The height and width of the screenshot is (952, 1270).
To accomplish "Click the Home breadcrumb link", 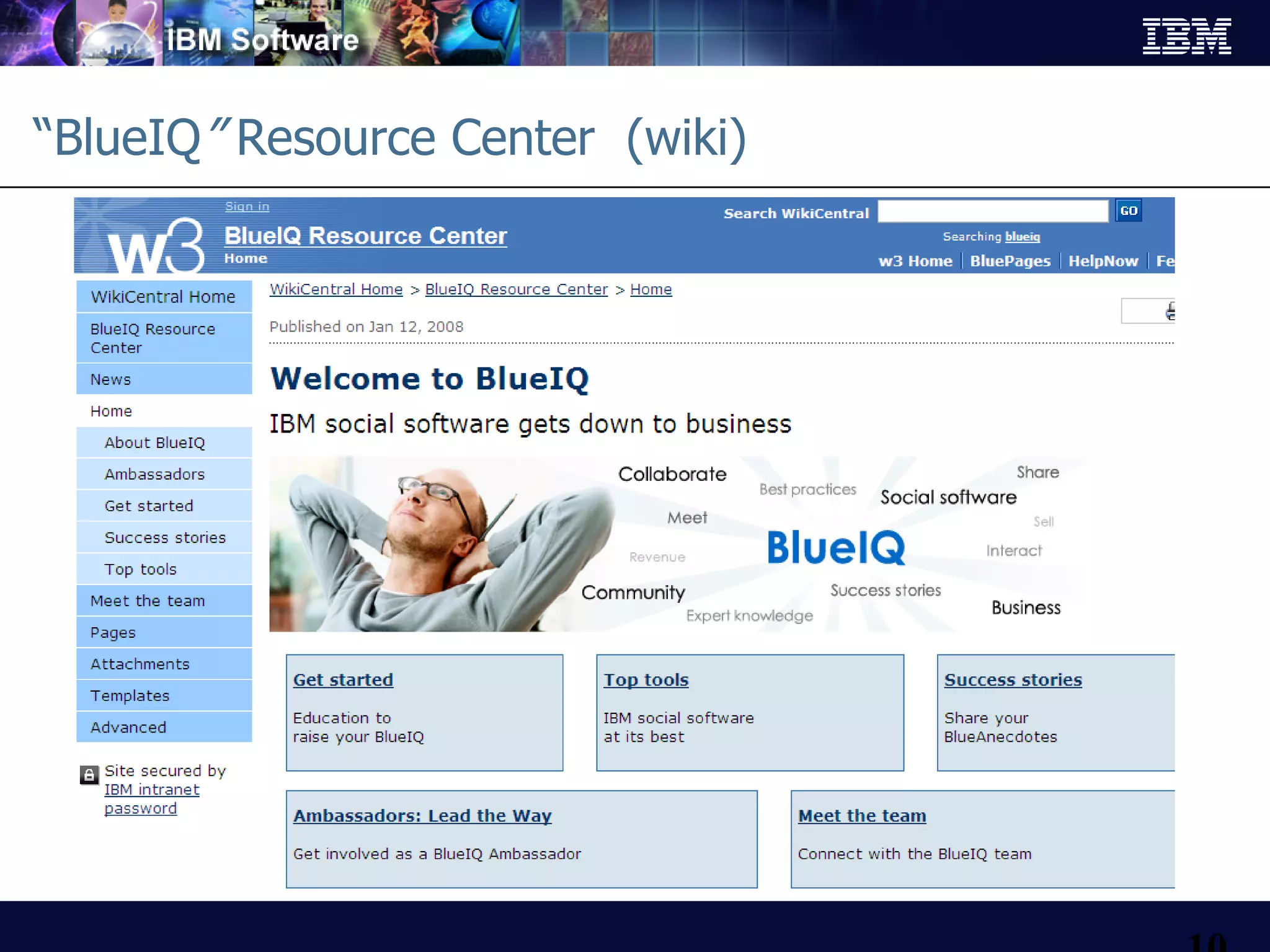I will pos(651,289).
